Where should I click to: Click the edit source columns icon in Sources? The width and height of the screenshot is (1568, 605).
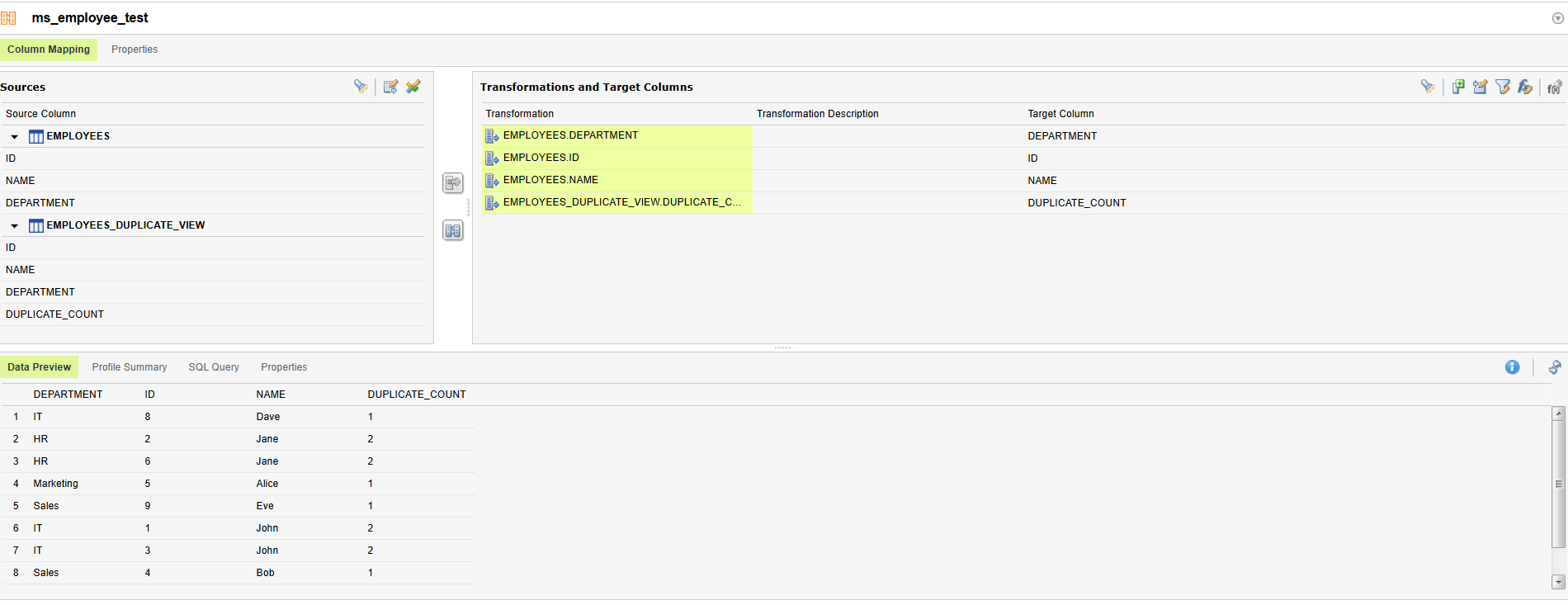[390, 86]
